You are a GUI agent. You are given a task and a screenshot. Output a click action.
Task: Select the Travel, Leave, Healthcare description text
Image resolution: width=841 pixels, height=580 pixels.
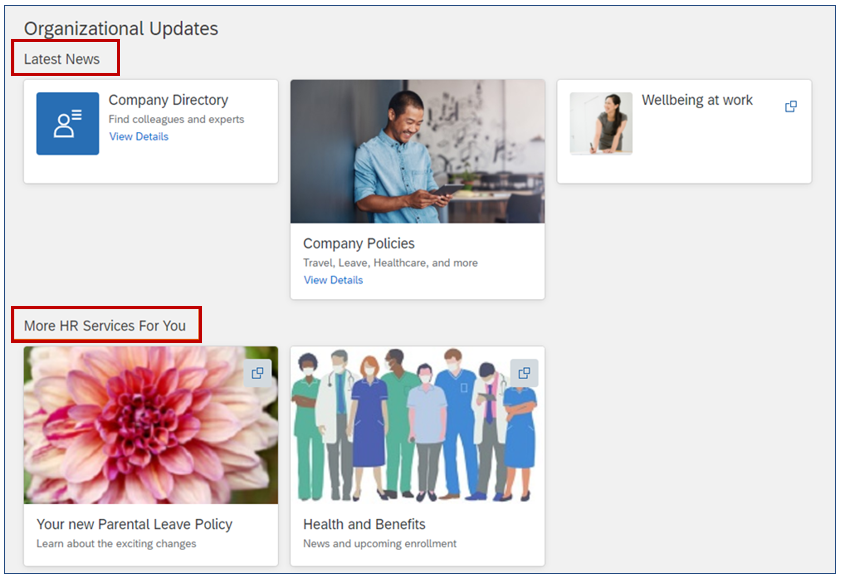[390, 263]
